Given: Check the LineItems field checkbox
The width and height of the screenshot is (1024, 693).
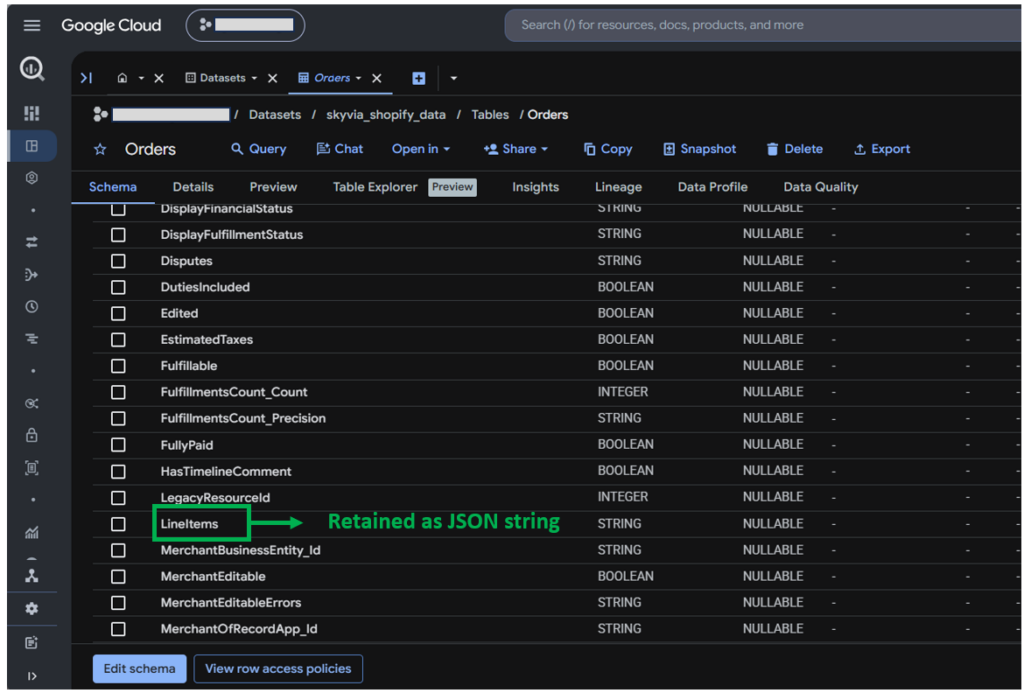Looking at the screenshot, I should [118, 524].
